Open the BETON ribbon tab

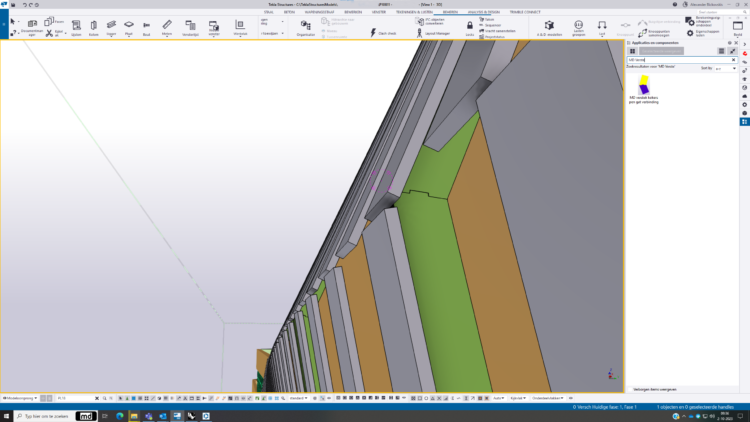click(289, 12)
